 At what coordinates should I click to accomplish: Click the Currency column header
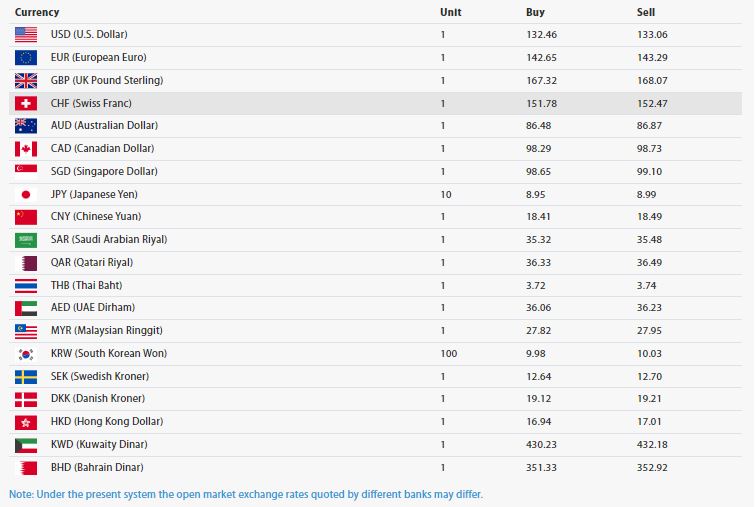click(37, 12)
